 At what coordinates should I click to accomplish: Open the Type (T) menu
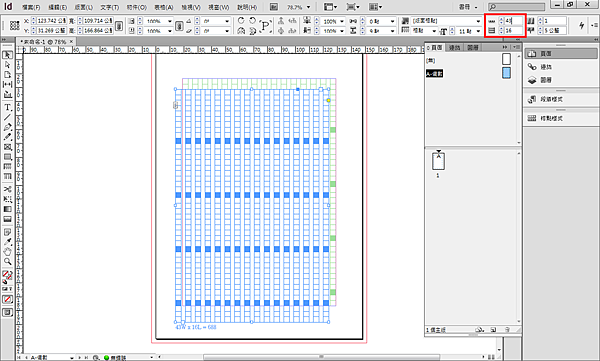[109, 7]
